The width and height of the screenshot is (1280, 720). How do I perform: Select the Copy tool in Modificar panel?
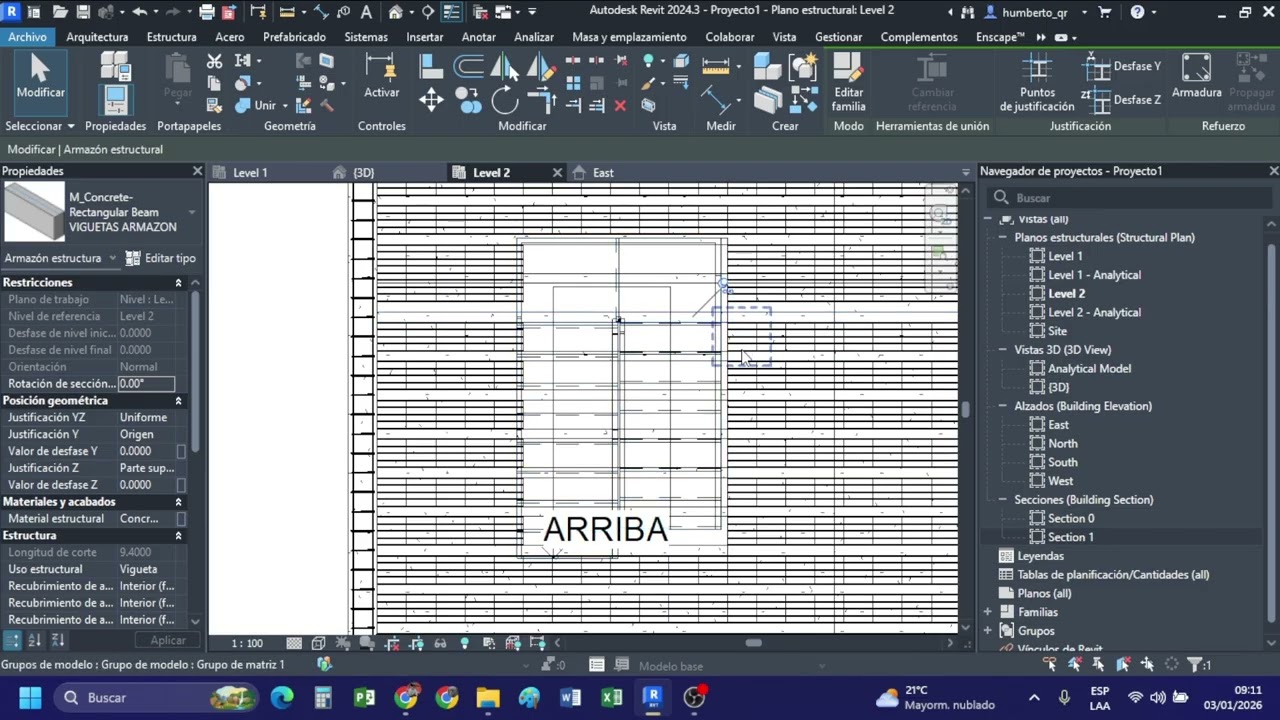pos(468,99)
